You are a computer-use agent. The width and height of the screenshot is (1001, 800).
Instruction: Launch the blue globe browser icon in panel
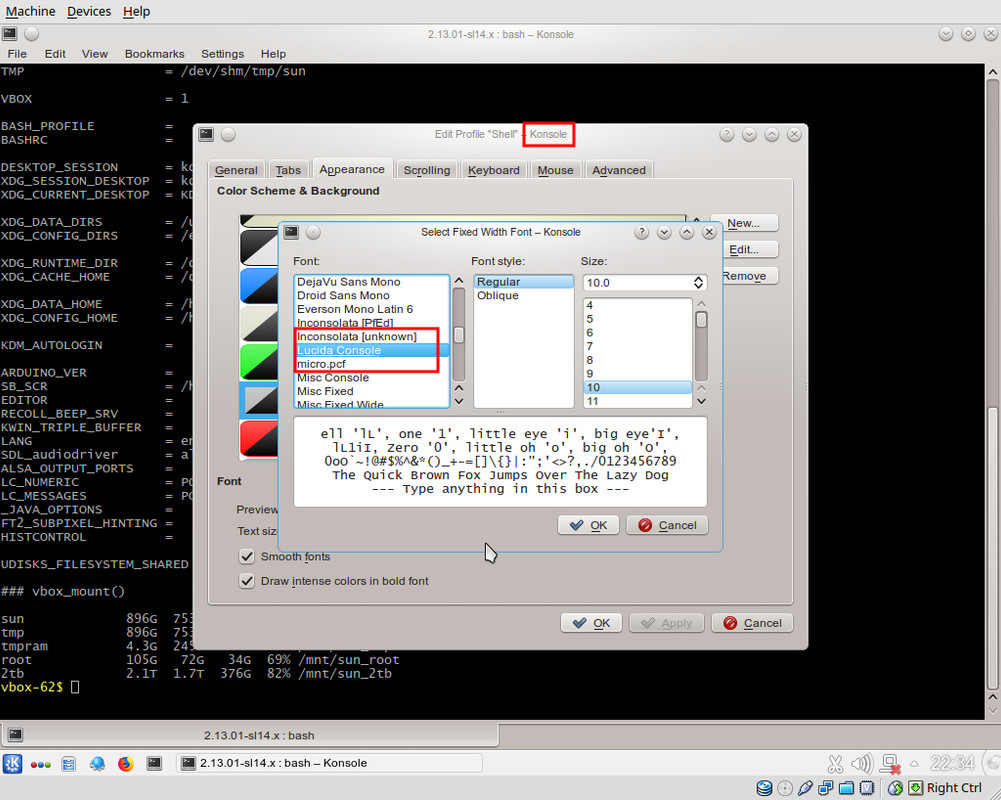[x=98, y=764]
